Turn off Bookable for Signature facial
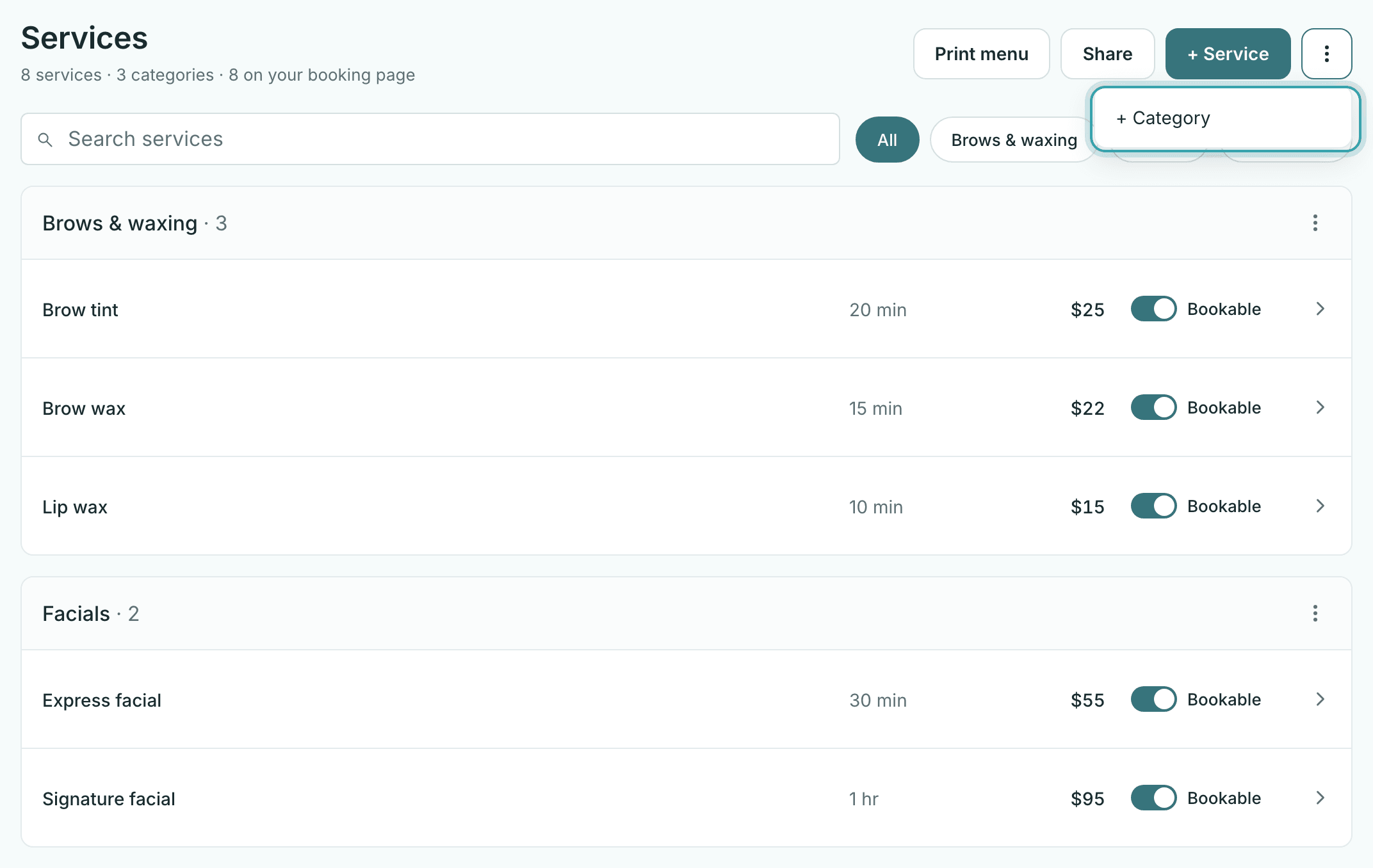1373x868 pixels. [1153, 798]
